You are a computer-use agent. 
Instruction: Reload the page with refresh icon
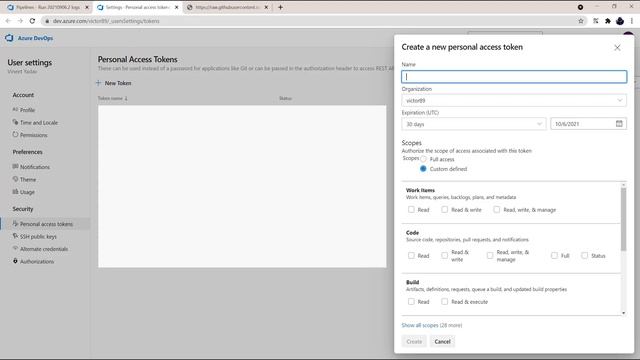point(32,21)
